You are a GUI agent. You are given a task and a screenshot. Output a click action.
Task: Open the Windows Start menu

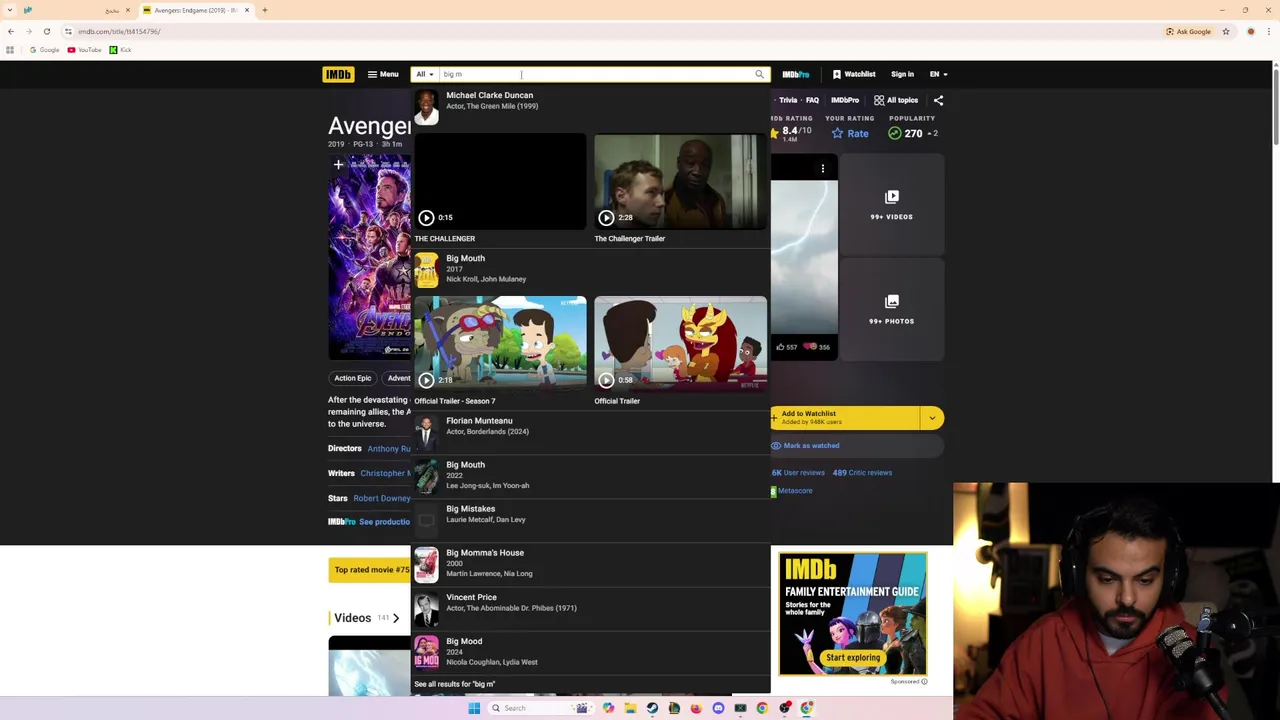pyautogui.click(x=474, y=708)
